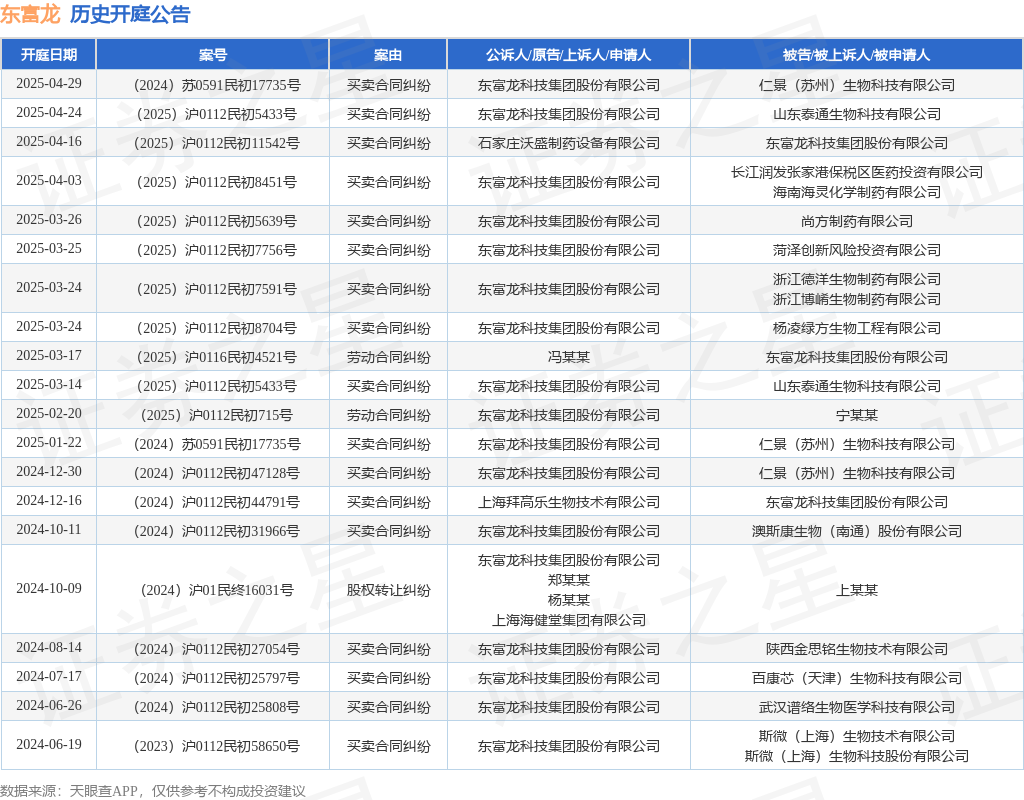Click plaintiff 杨某某

click(x=569, y=600)
